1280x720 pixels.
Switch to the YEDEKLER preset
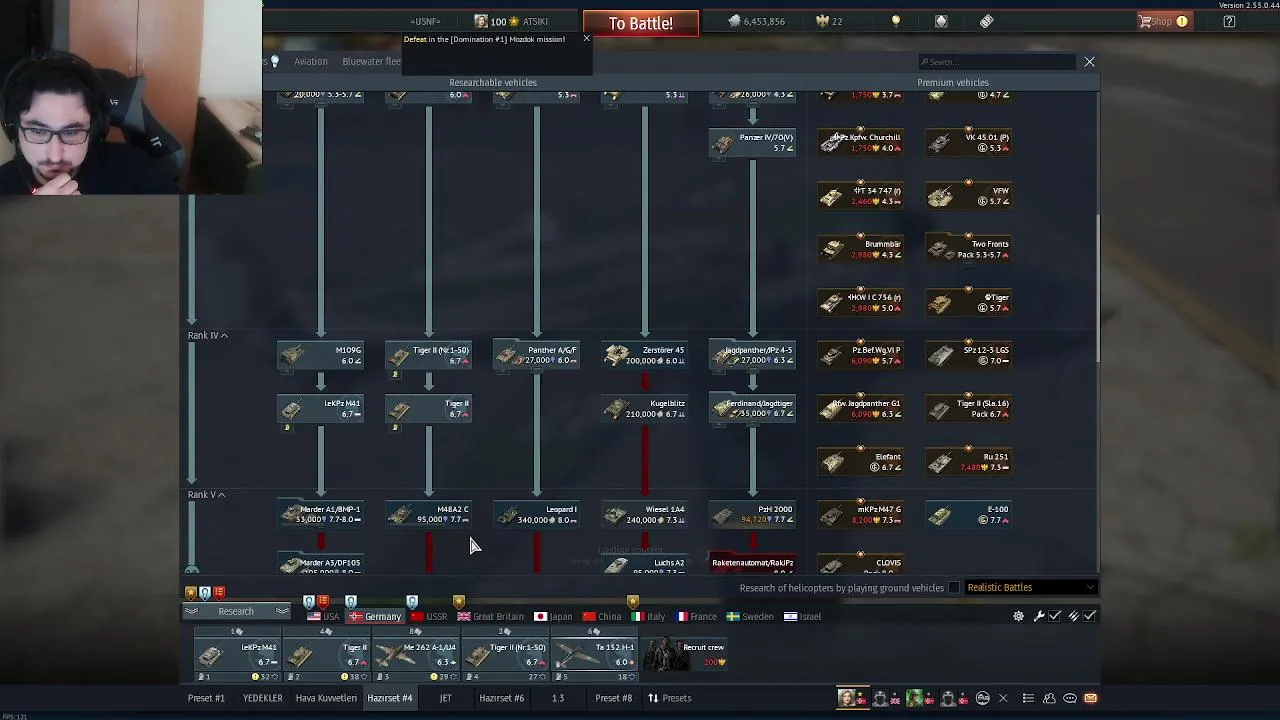click(262, 698)
